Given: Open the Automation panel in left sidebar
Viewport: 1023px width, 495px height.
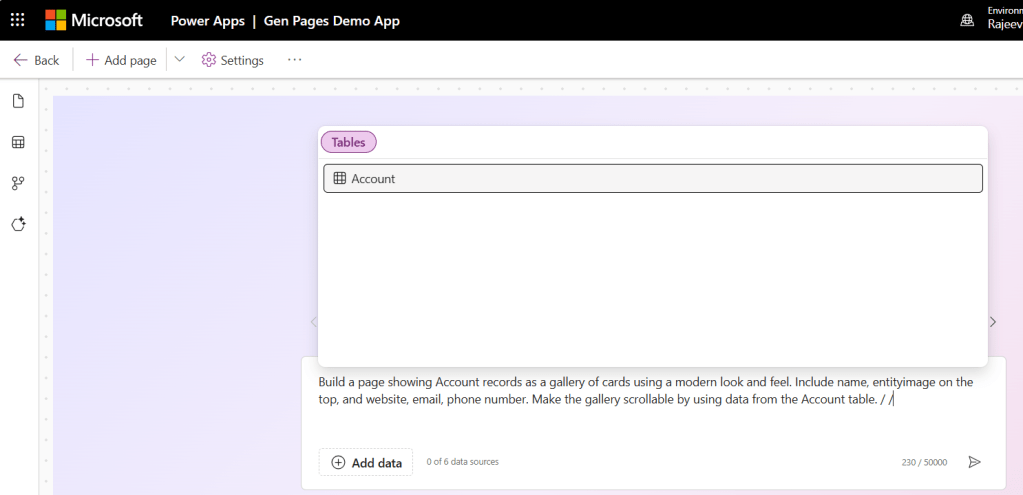Looking at the screenshot, I should pos(18,183).
